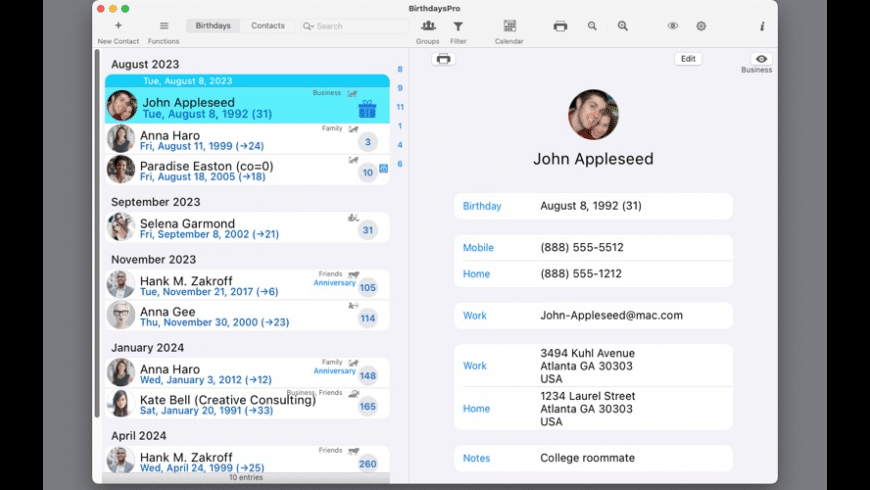Click the Edit button
The height and width of the screenshot is (490, 870).
click(x=688, y=59)
